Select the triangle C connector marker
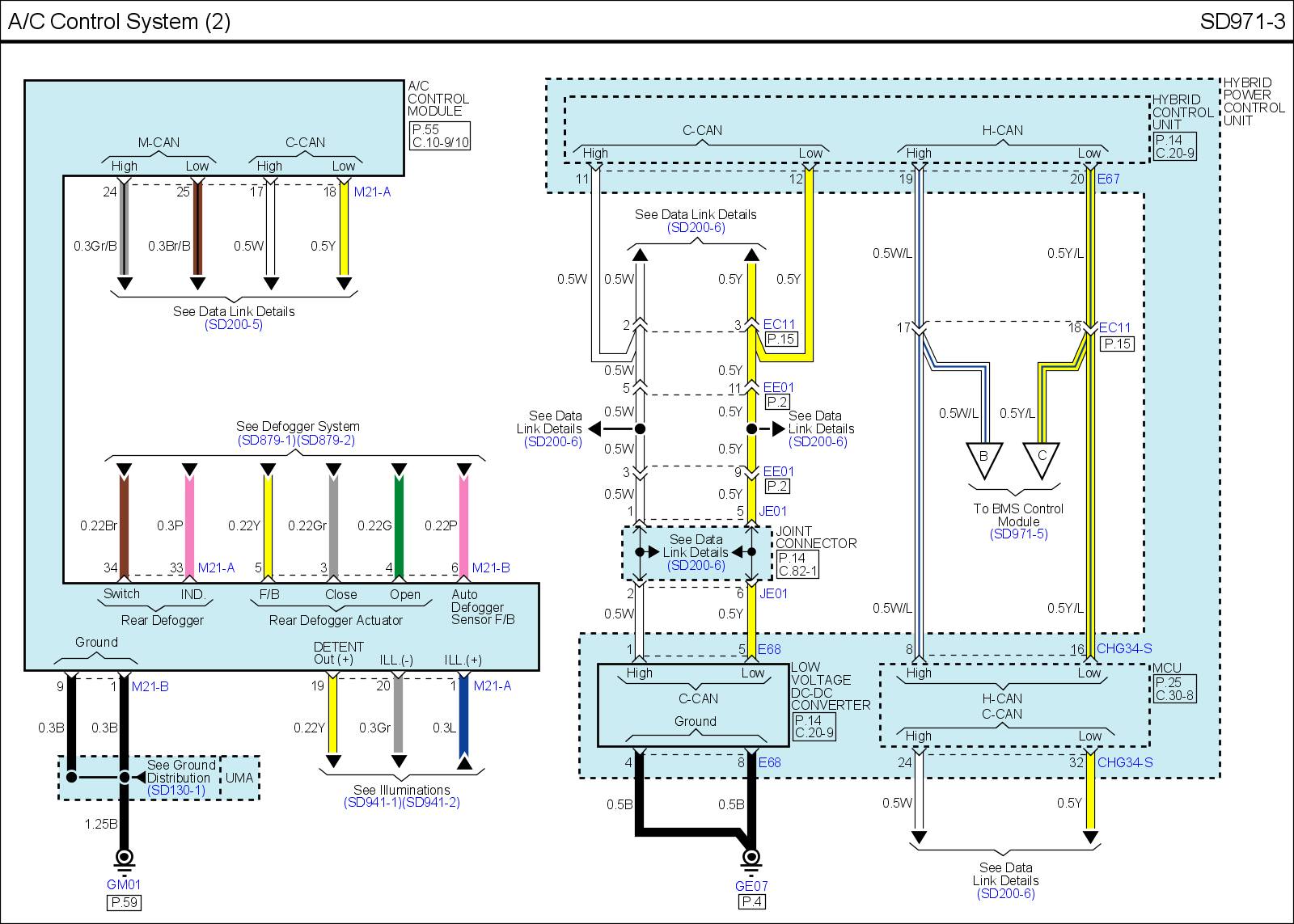The image size is (1294, 924). coord(1042,459)
